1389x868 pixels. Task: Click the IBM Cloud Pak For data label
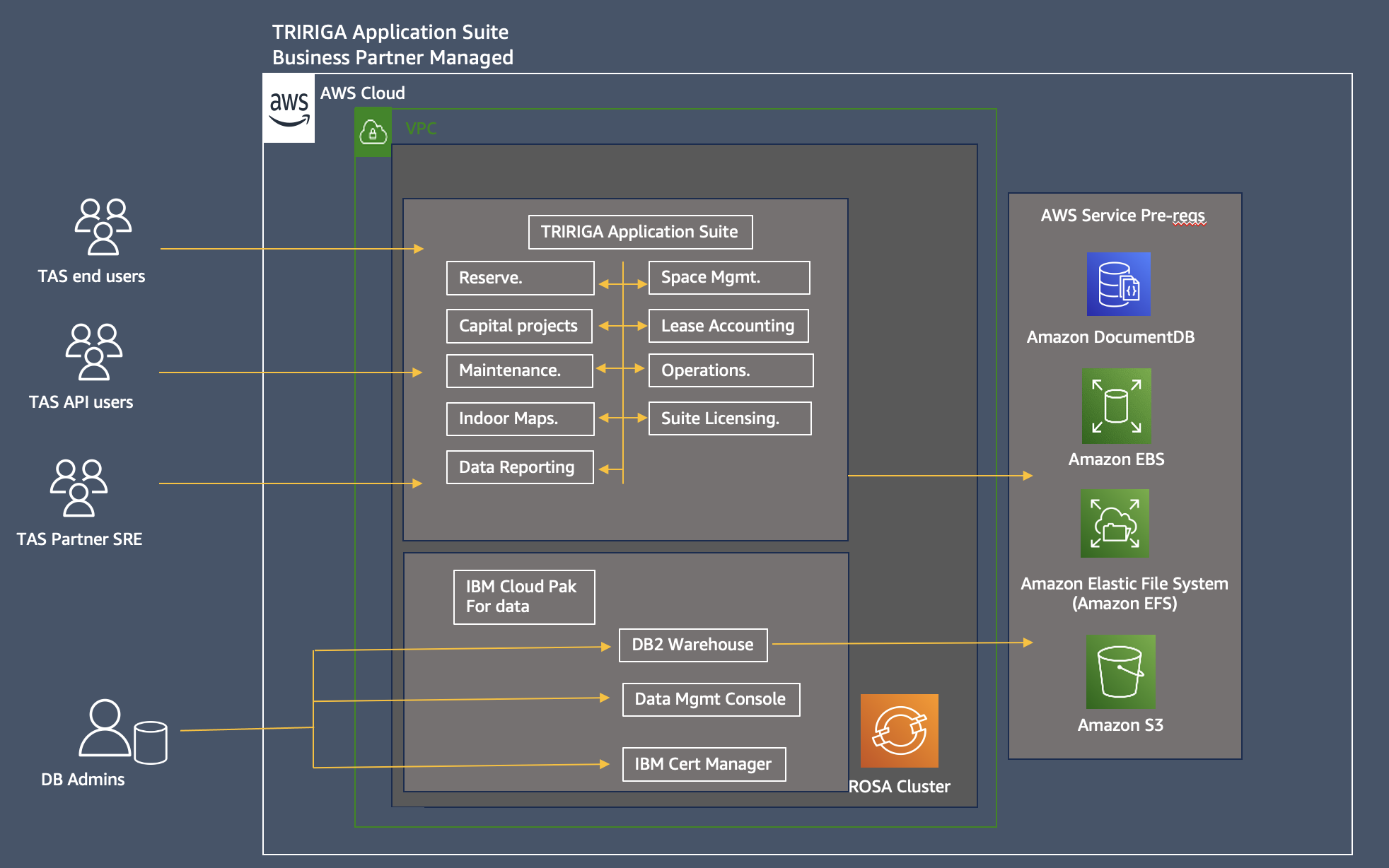tap(523, 596)
